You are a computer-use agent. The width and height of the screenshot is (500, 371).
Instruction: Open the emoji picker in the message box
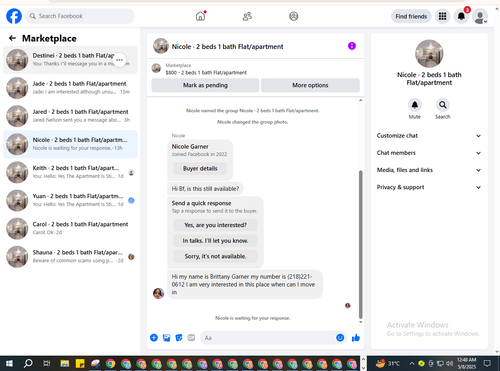click(x=340, y=338)
